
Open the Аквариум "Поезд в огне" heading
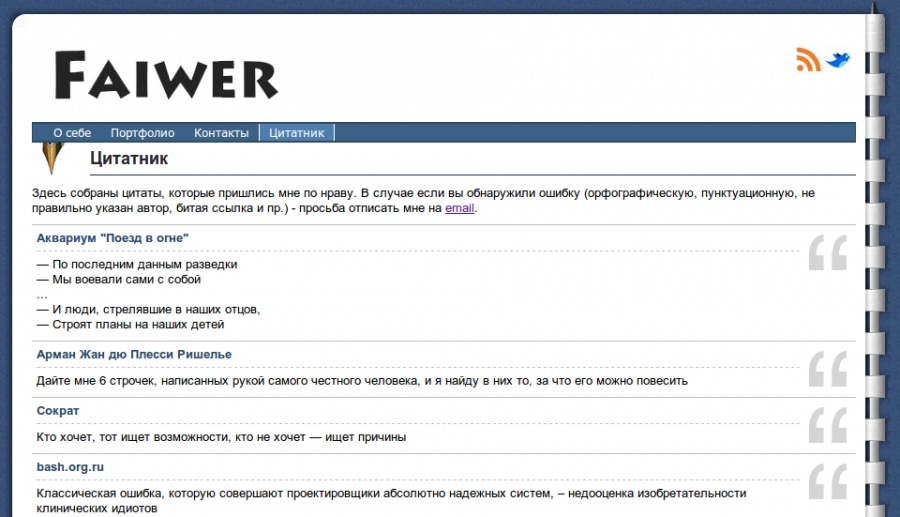pos(113,238)
